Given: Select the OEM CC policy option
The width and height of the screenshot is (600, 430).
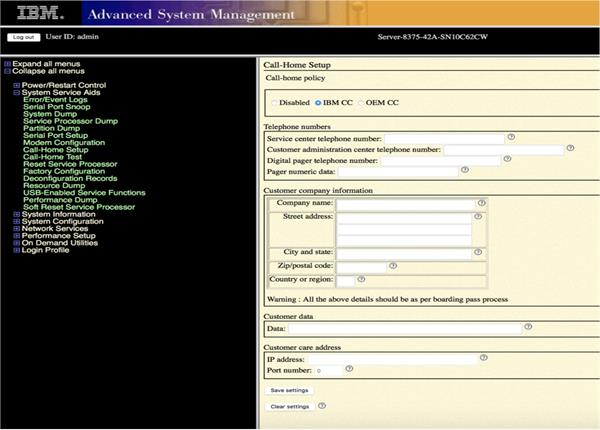Looking at the screenshot, I should (x=361, y=103).
